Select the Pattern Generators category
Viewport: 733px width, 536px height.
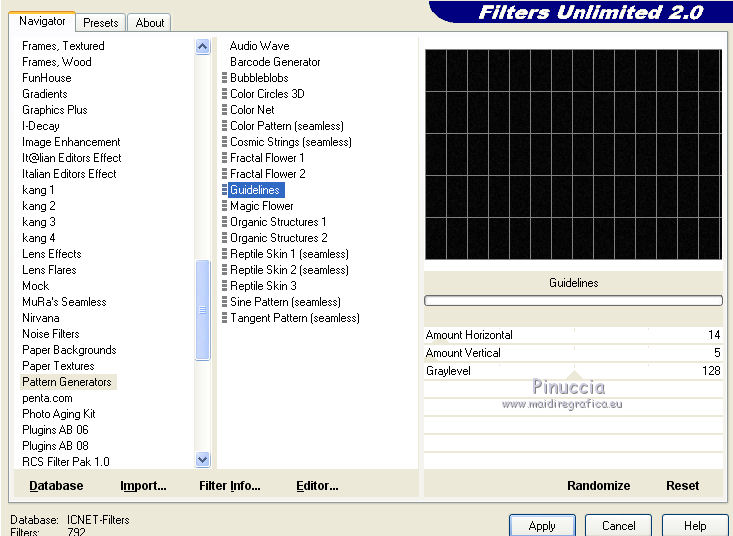(x=67, y=382)
